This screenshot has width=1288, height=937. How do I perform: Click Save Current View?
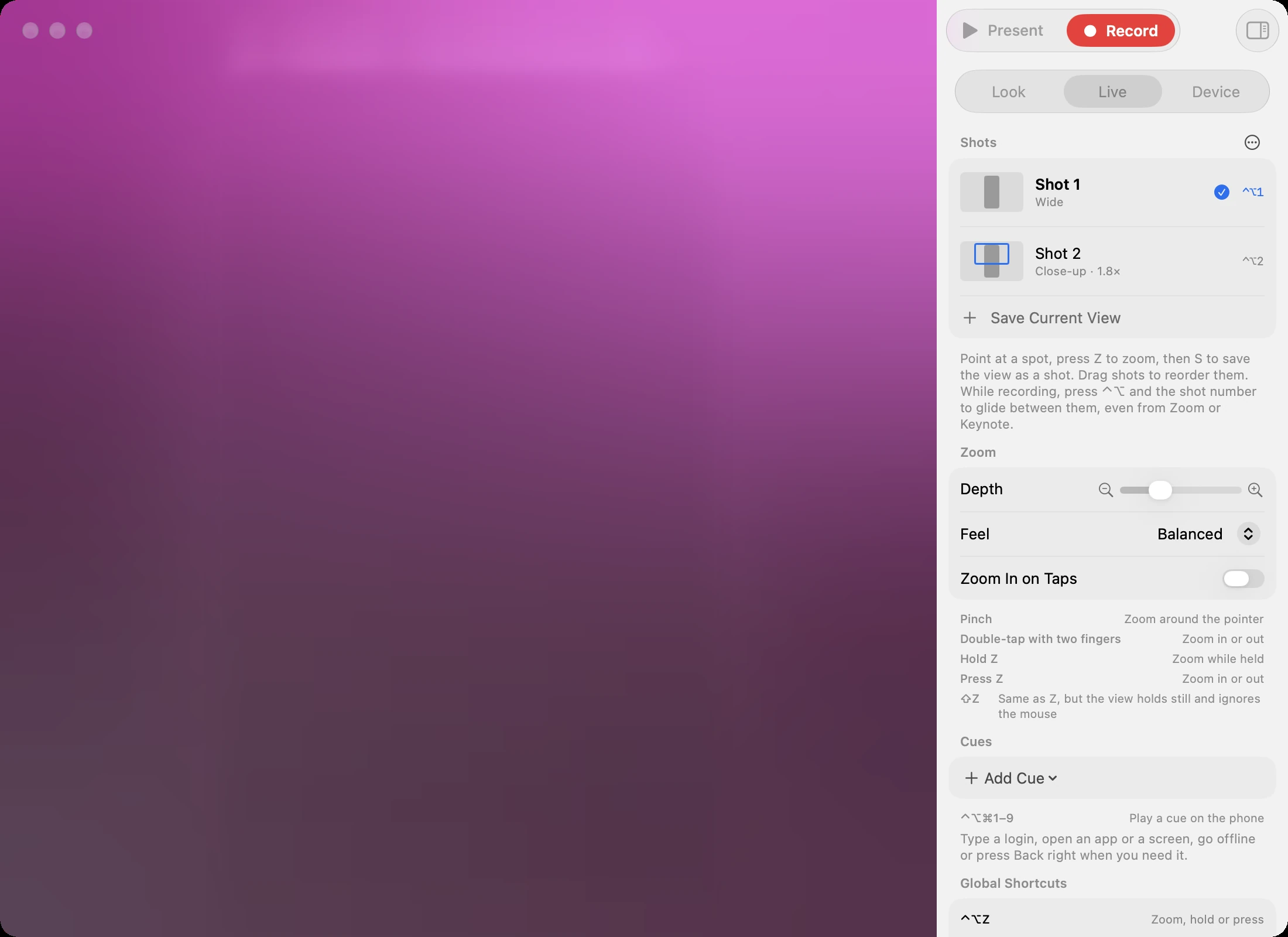click(x=1112, y=318)
